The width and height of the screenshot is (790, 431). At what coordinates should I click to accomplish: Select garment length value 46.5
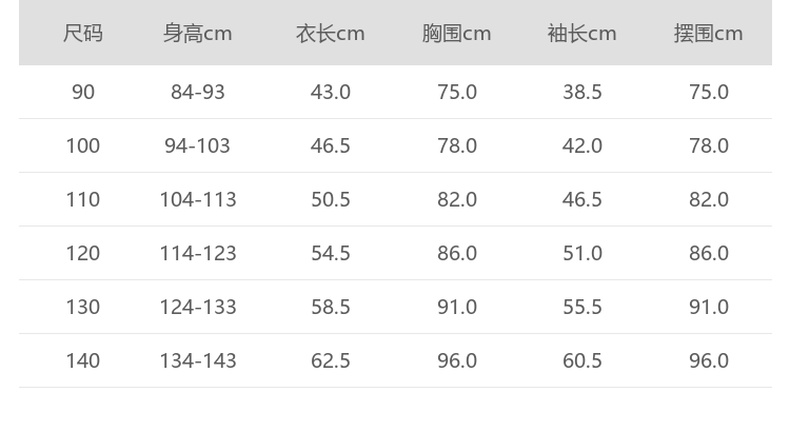(330, 146)
